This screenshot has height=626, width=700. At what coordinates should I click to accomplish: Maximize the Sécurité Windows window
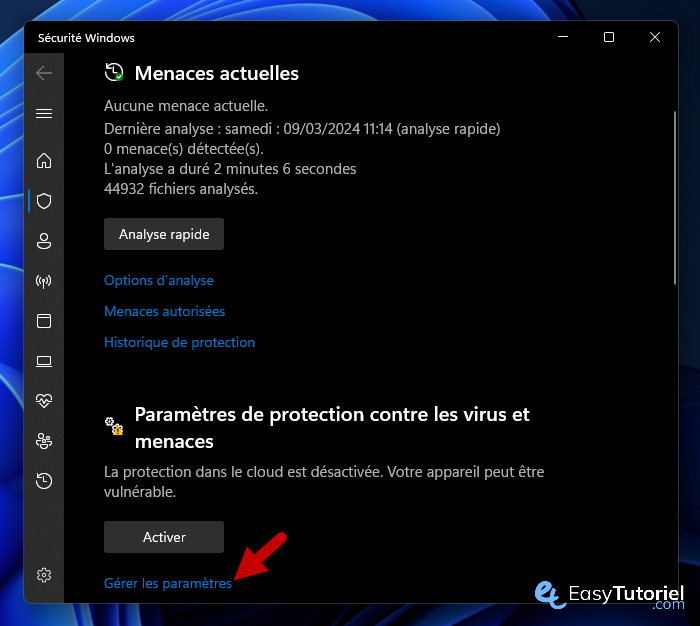coord(609,38)
